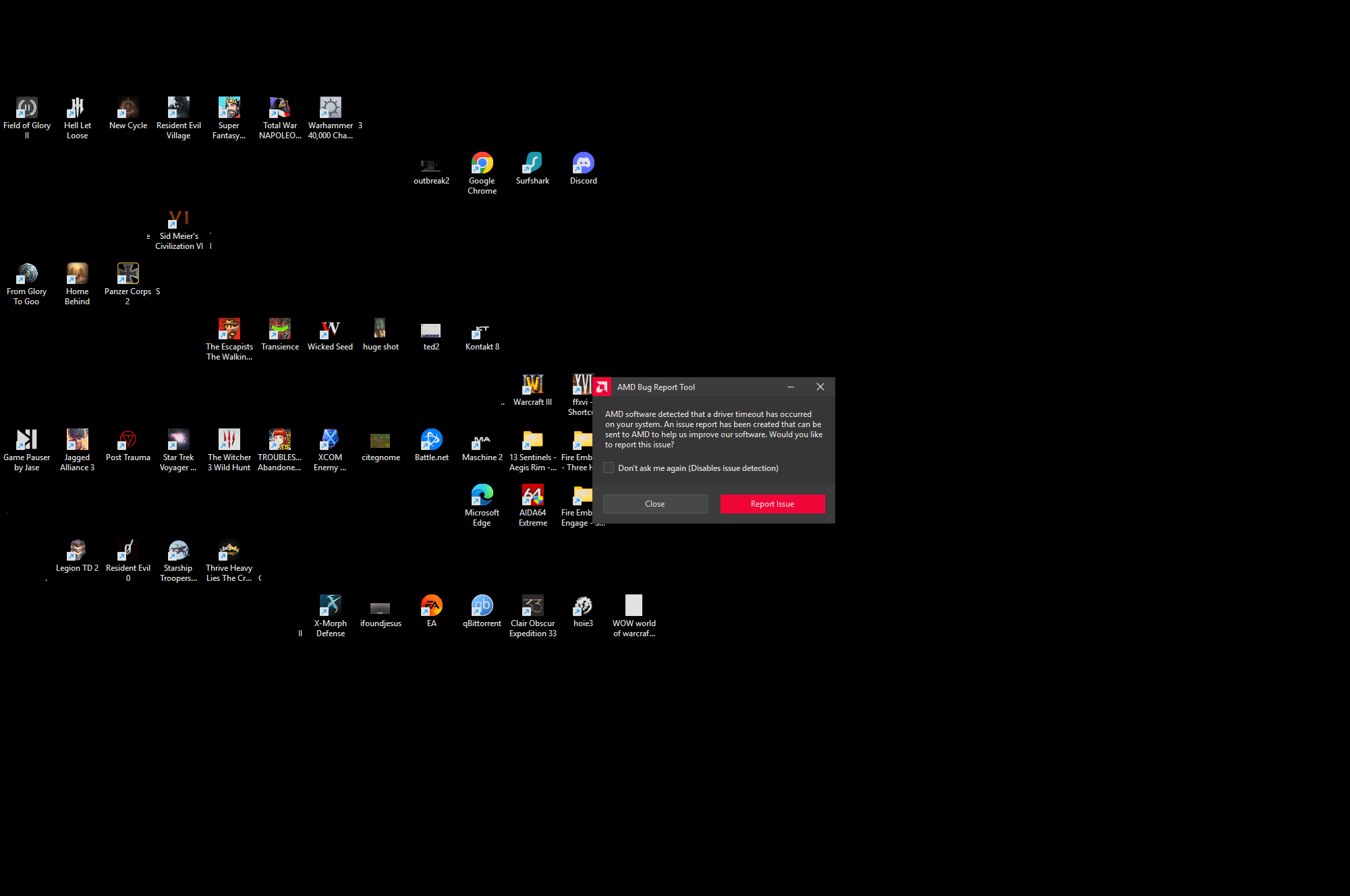
Task: Select the Warcraft III desktop icon
Action: click(532, 385)
